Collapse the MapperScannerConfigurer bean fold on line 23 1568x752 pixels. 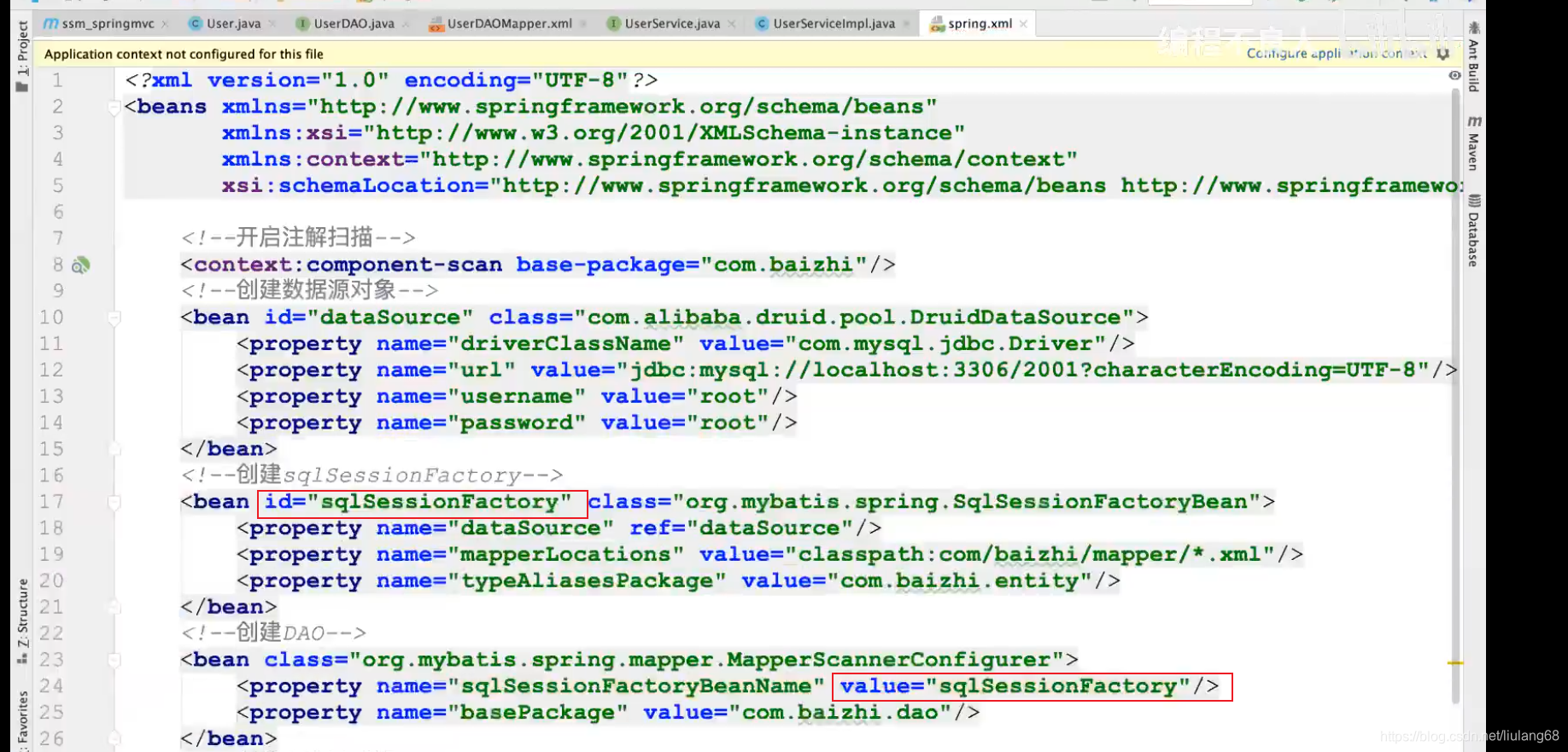[x=114, y=661]
